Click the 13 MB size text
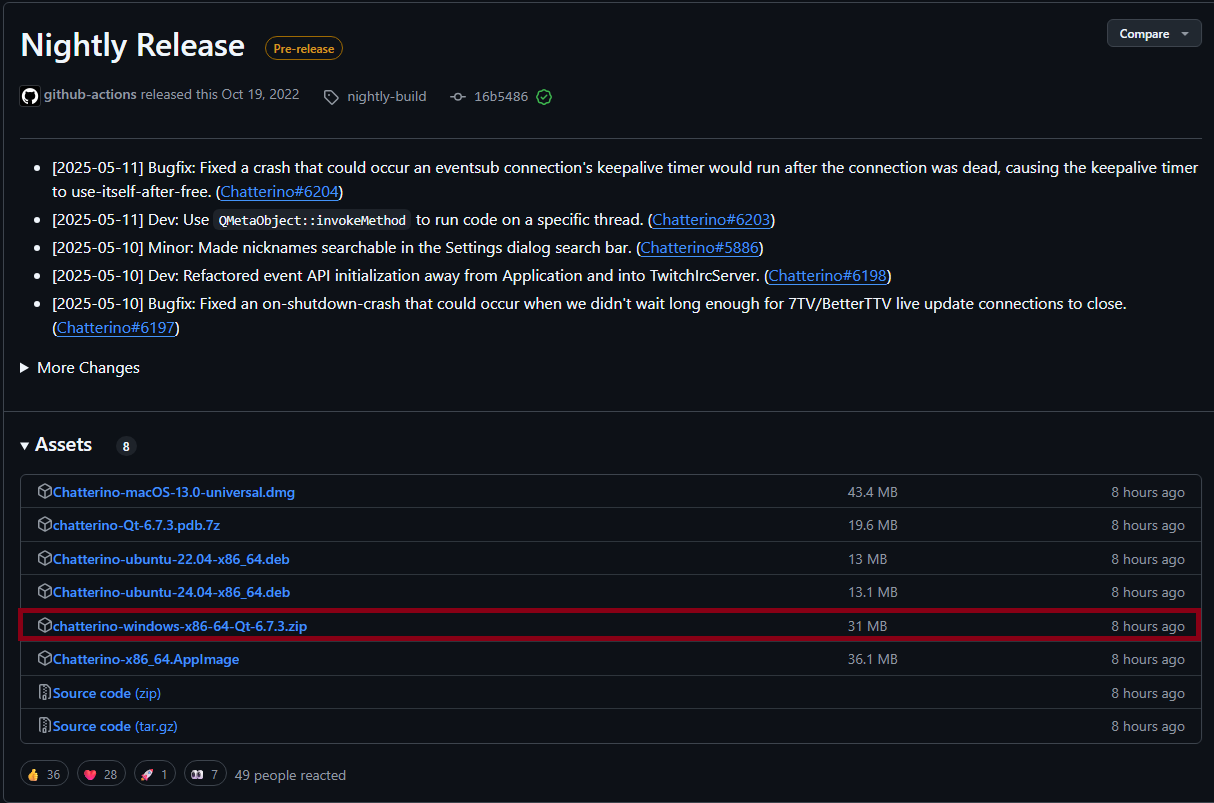This screenshot has height=803, width=1214. coord(868,559)
